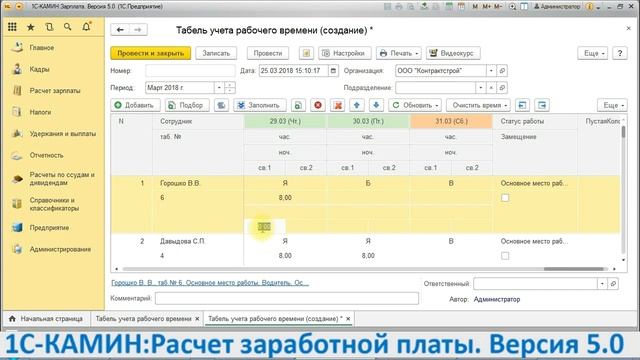This screenshot has width=640, height=360.
Task: Open the Подразделение field link icon
Action: point(502,88)
